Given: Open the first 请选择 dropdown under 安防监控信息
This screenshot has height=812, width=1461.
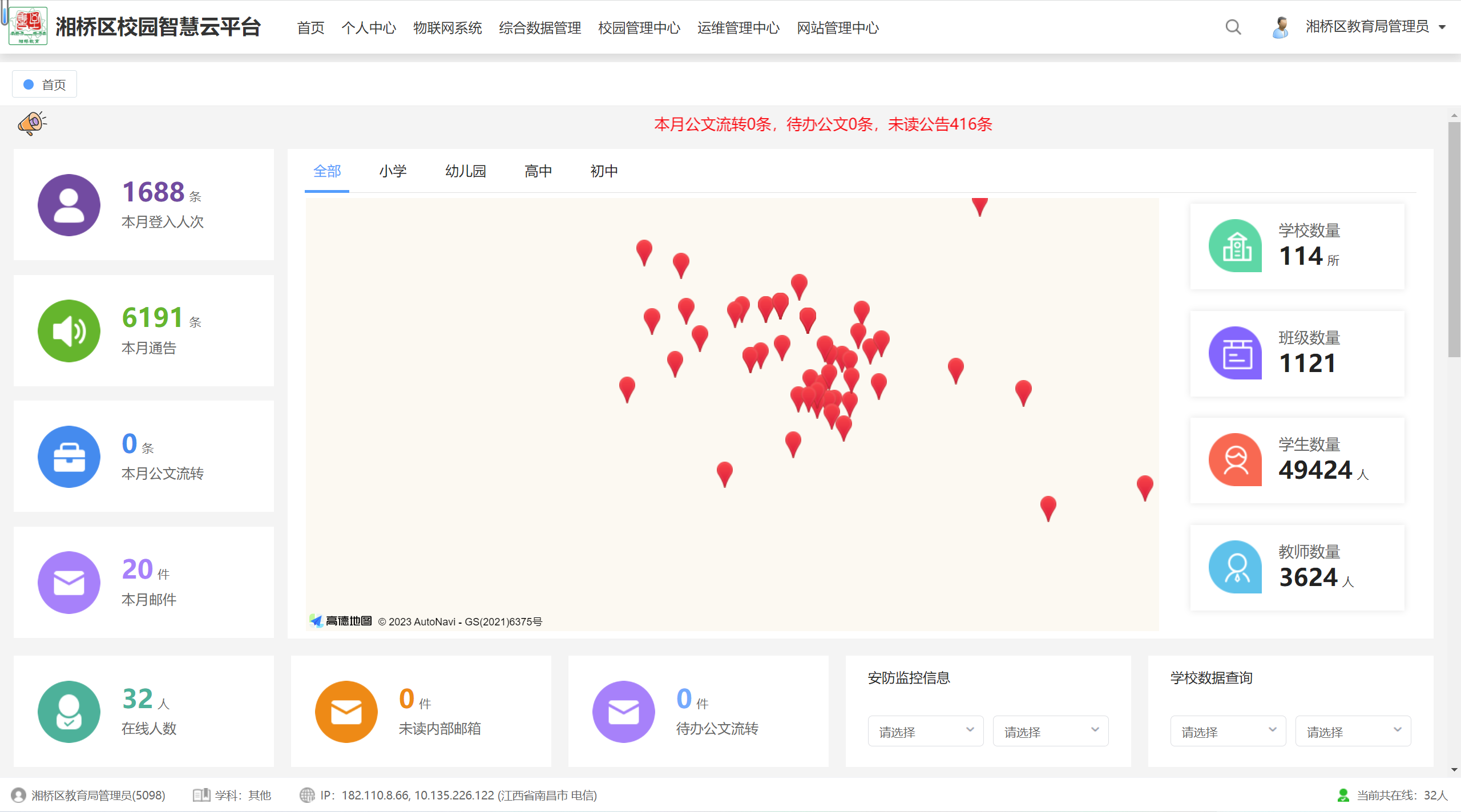Looking at the screenshot, I should tap(925, 731).
